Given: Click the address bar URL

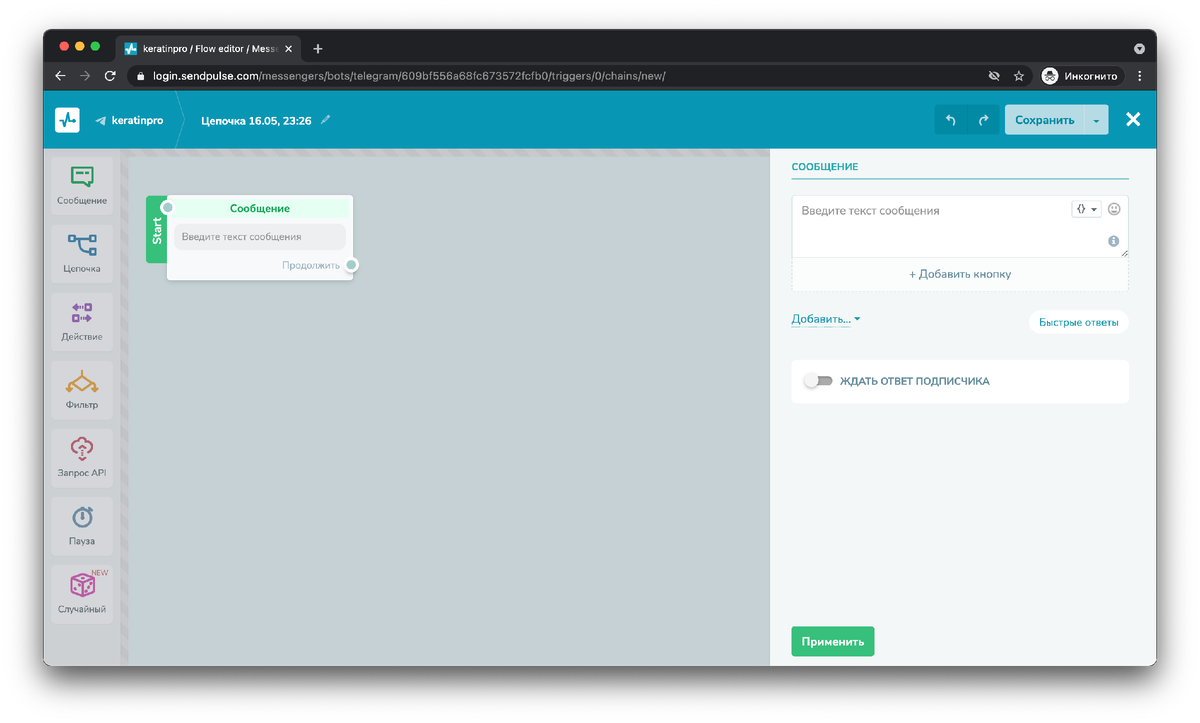Looking at the screenshot, I should tap(409, 76).
